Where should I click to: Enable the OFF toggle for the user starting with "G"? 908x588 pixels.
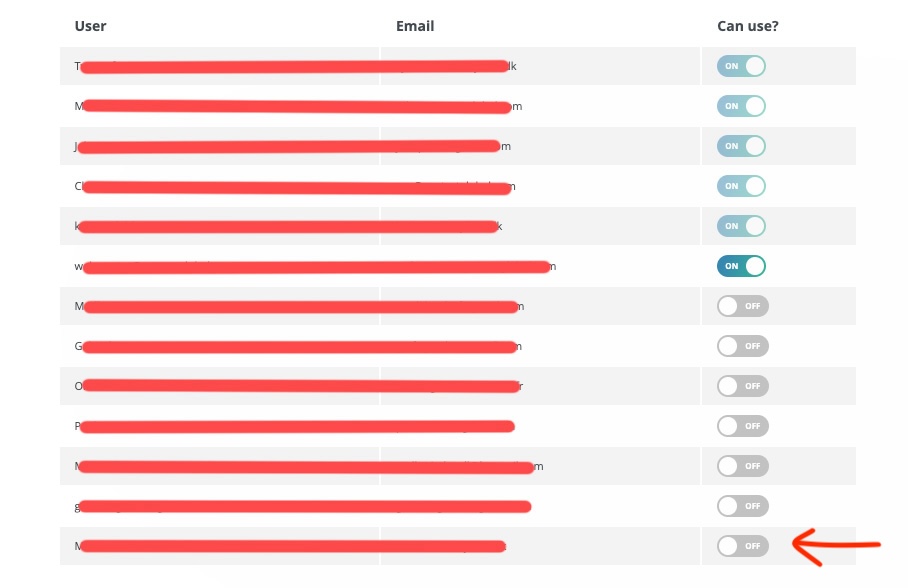coord(743,346)
